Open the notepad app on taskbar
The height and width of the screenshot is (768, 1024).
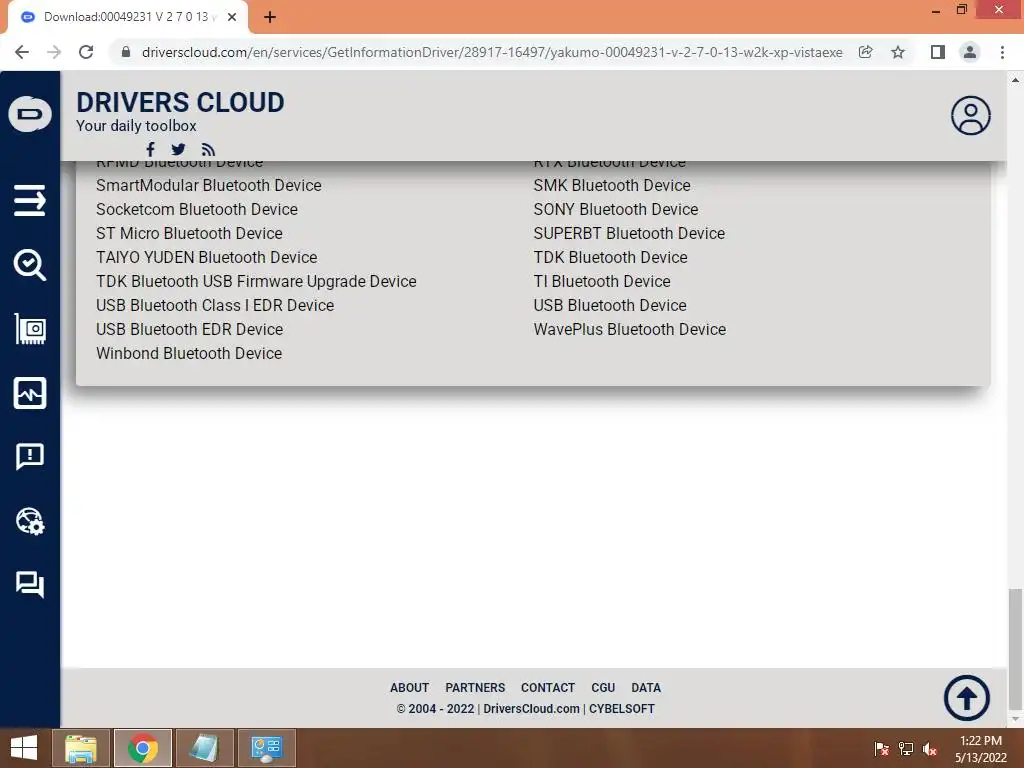204,748
